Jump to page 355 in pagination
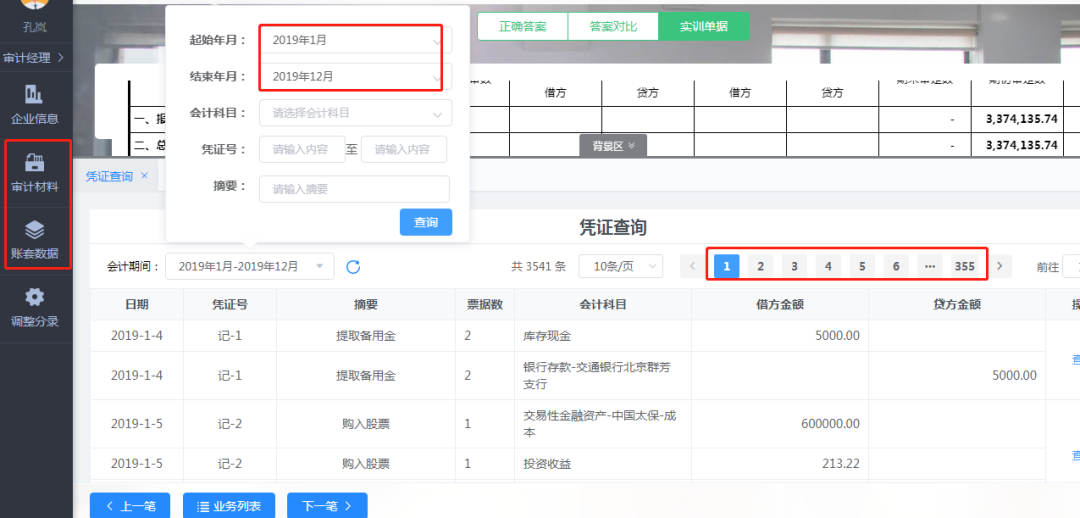The width and height of the screenshot is (1080, 518). coord(964,266)
